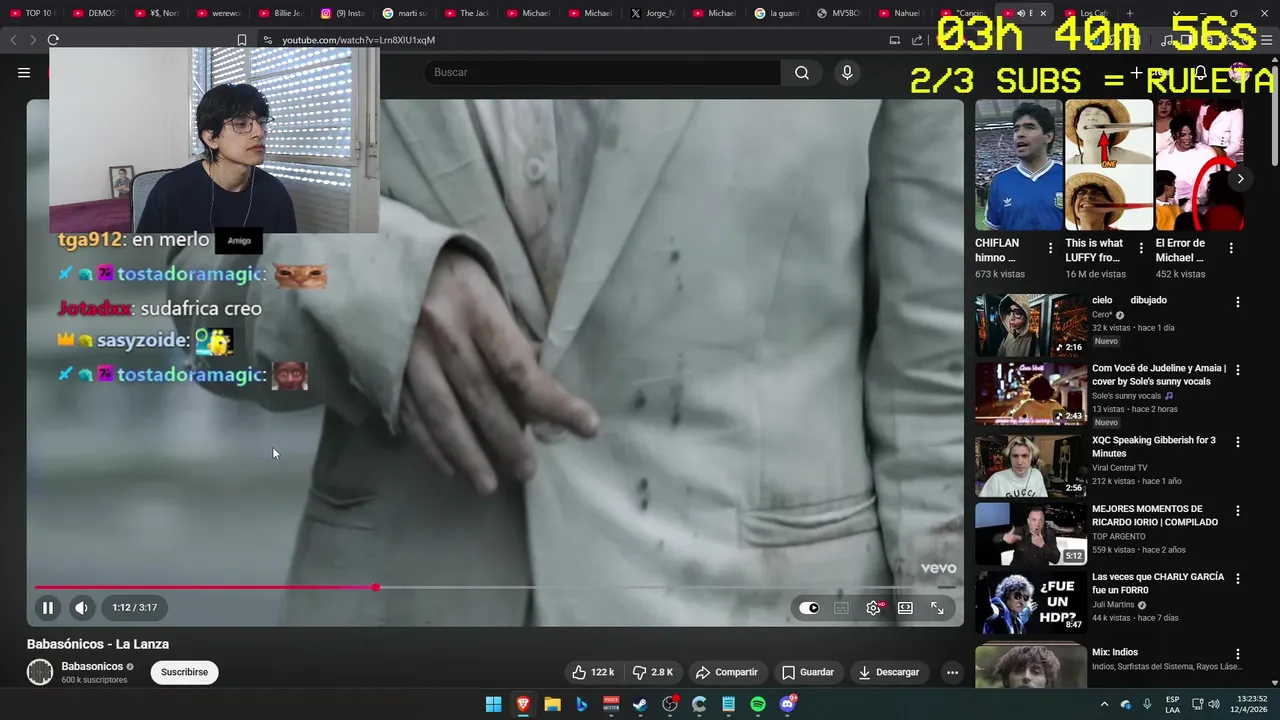Switch player to theater mode

click(x=905, y=608)
